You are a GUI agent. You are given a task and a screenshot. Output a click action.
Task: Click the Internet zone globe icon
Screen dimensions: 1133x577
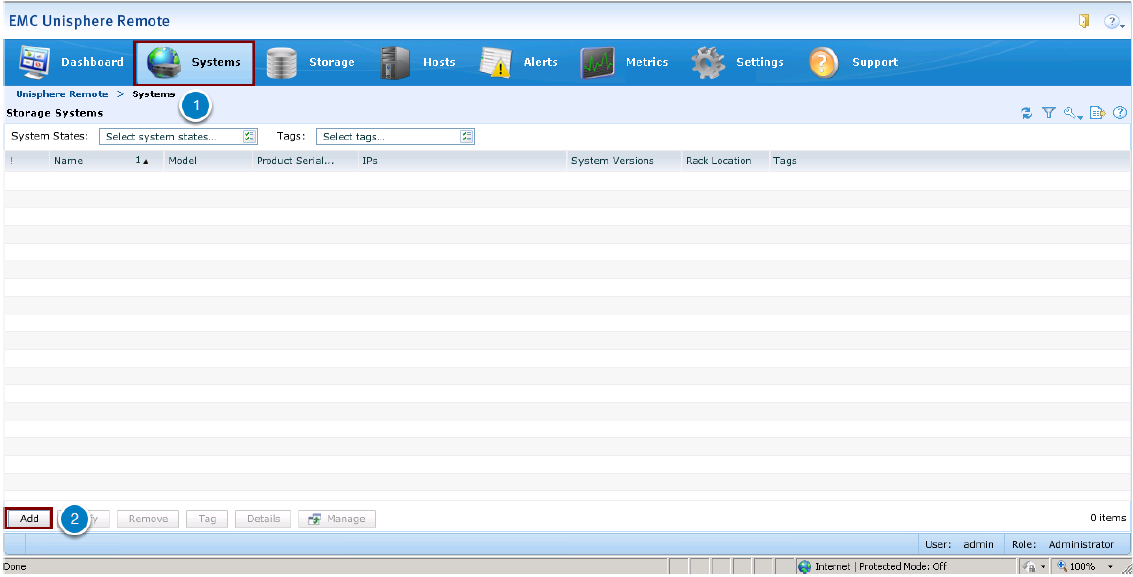pos(804,566)
